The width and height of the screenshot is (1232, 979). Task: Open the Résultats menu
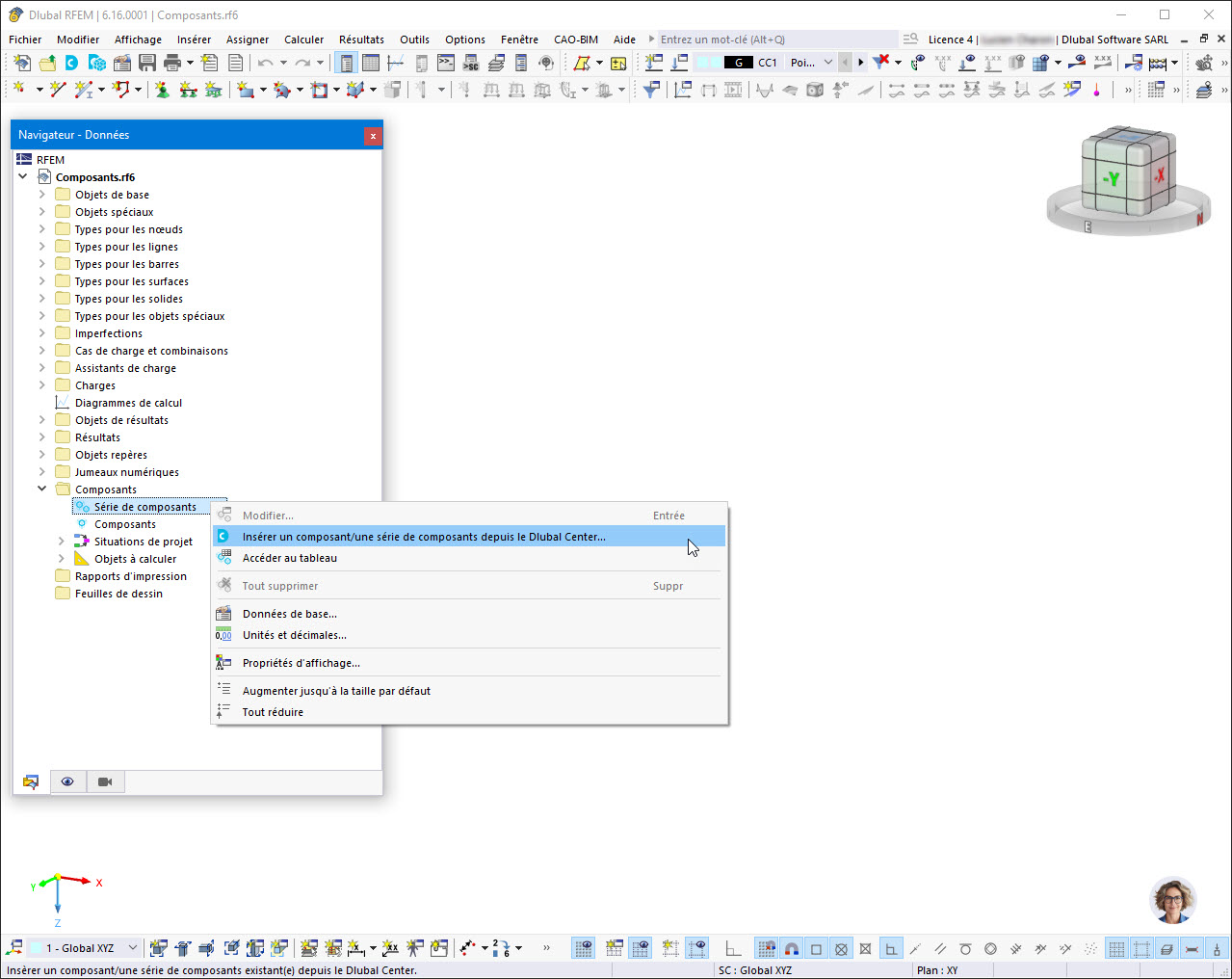pos(361,40)
